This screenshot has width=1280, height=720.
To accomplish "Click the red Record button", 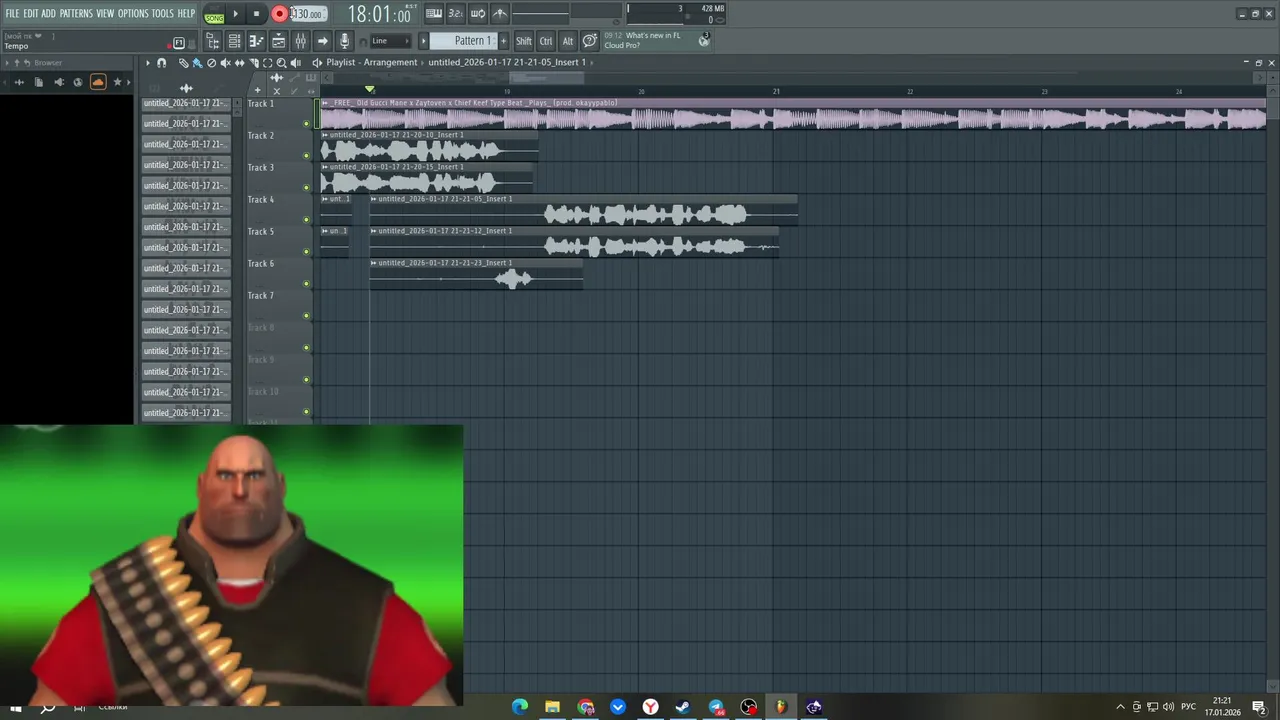I will [x=280, y=14].
